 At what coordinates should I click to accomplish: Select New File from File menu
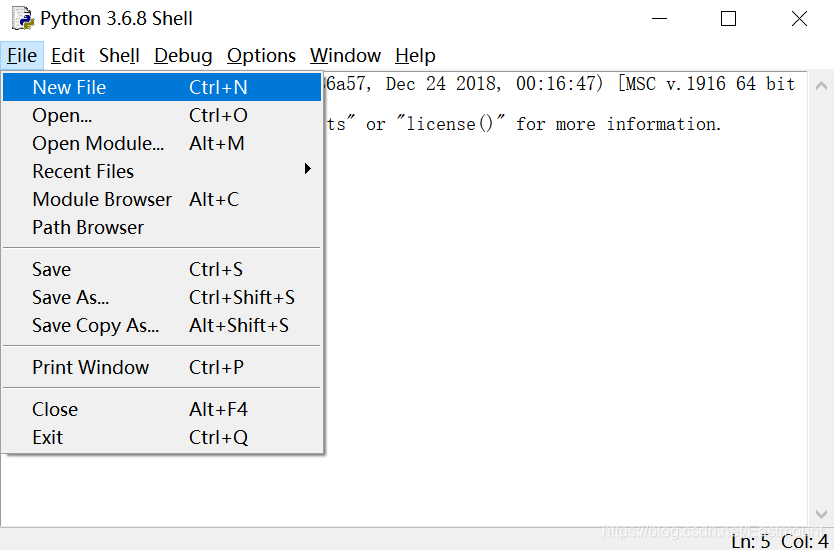pyautogui.click(x=69, y=87)
